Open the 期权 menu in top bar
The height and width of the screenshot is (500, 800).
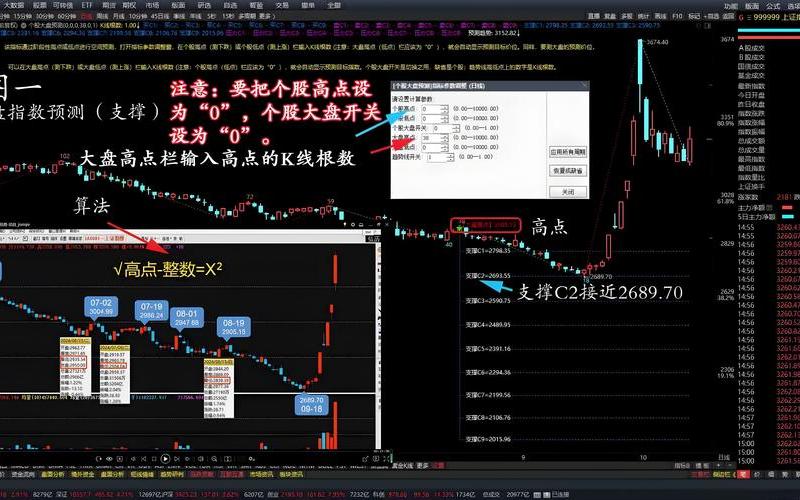[129, 5]
